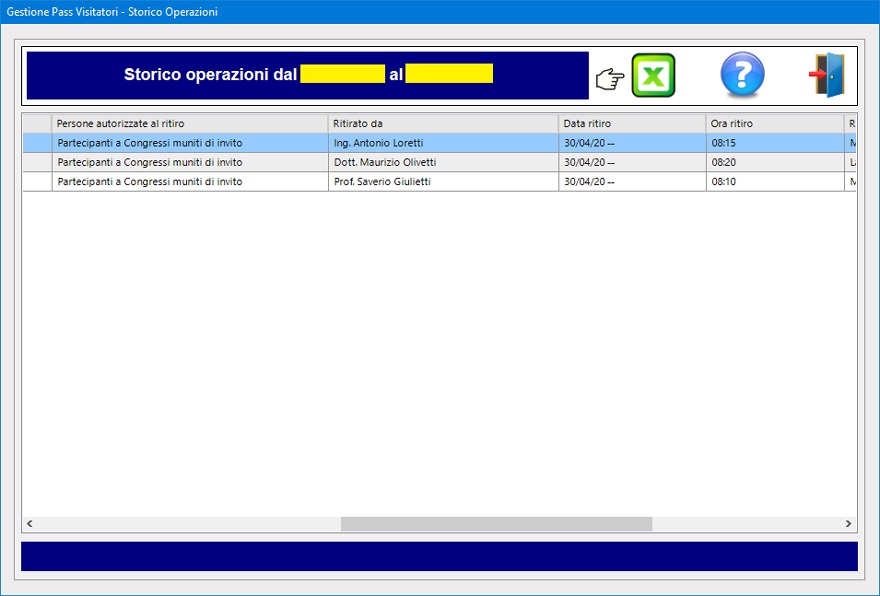Exit the window using the door icon
The width and height of the screenshot is (880, 596).
[x=827, y=76]
